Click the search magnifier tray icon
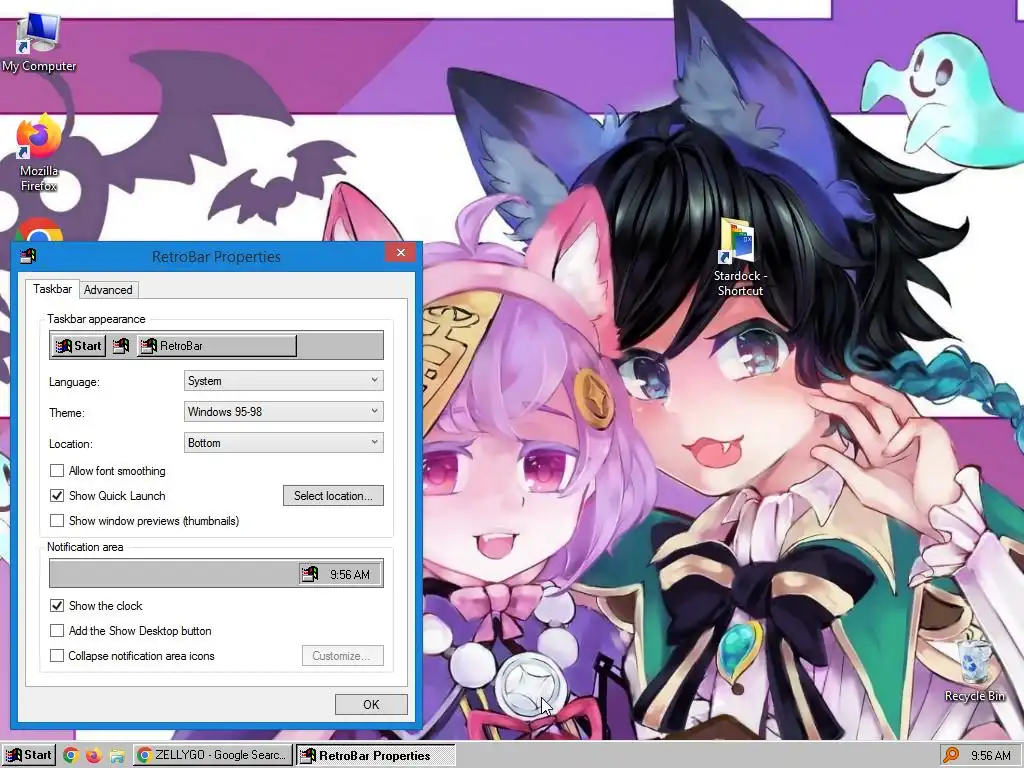Screen dimensions: 1024x768 point(952,756)
